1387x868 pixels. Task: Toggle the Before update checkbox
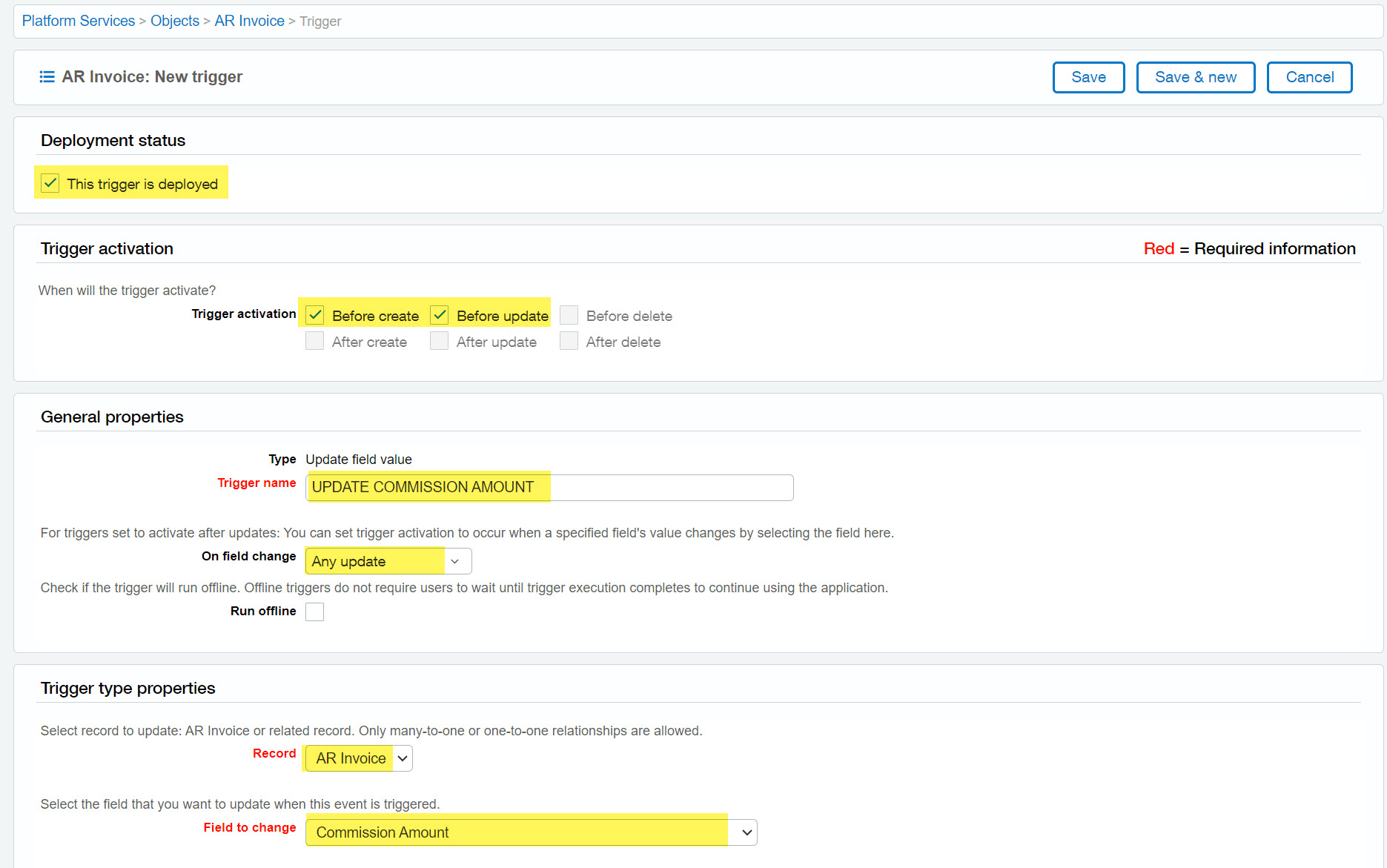[x=440, y=315]
